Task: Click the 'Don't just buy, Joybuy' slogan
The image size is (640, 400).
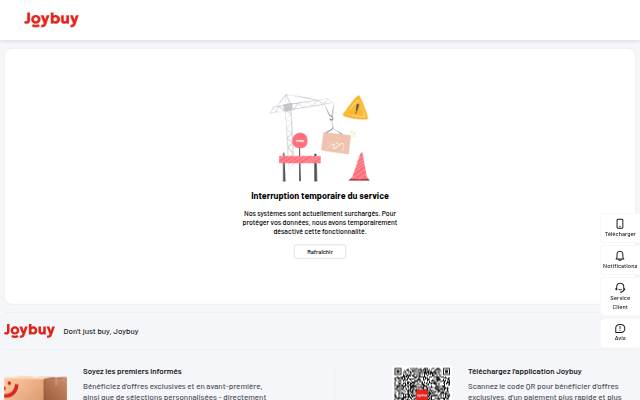Action: (101, 331)
